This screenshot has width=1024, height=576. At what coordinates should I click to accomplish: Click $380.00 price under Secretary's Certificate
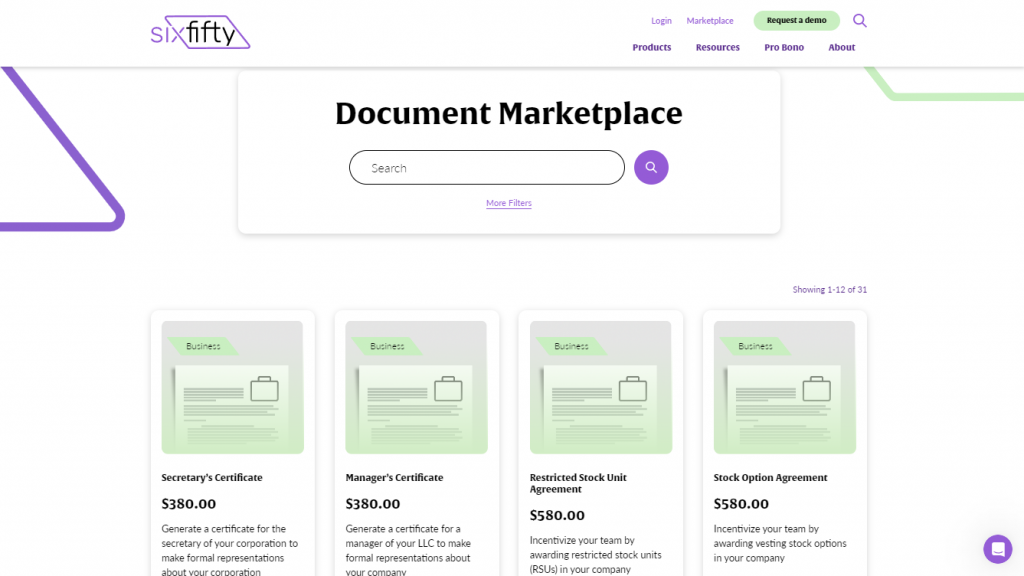(188, 504)
